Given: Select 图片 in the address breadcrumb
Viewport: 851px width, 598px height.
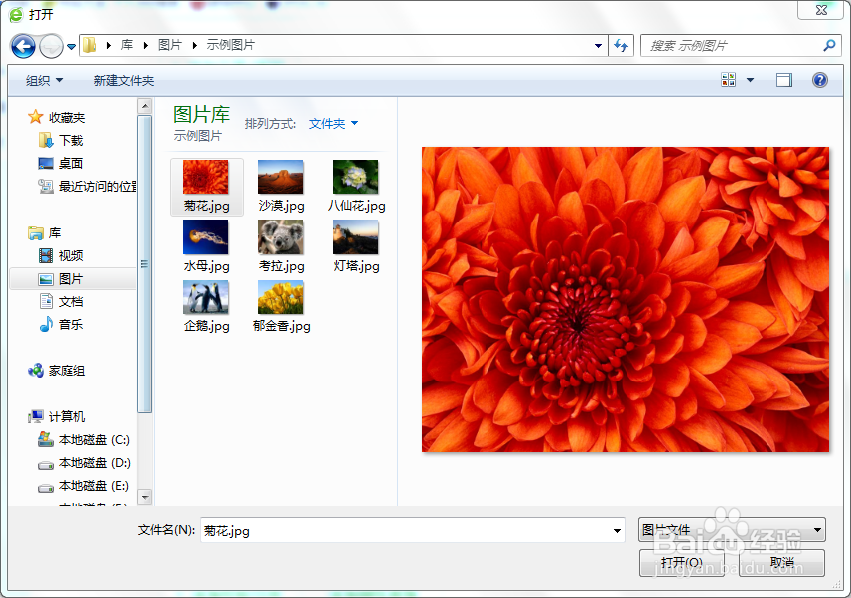Looking at the screenshot, I should click(x=169, y=45).
